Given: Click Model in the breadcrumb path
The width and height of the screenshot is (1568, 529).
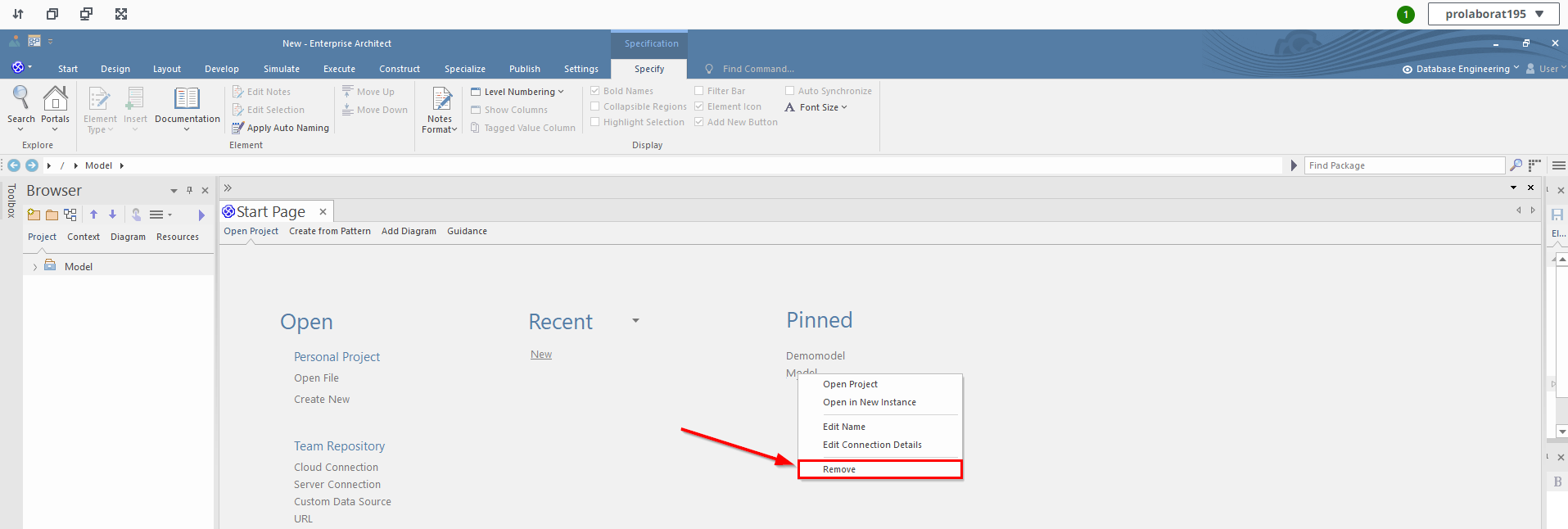Looking at the screenshot, I should pos(98,165).
